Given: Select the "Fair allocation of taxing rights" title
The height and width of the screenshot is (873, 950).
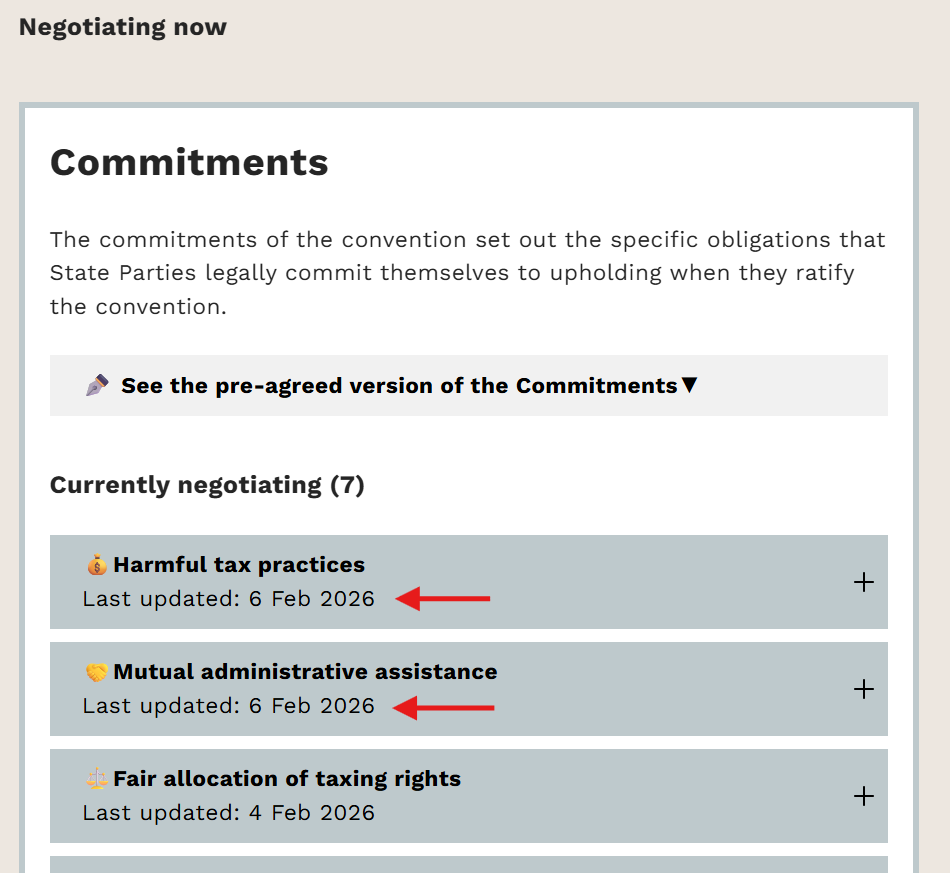Looking at the screenshot, I should pyautogui.click(x=287, y=779).
